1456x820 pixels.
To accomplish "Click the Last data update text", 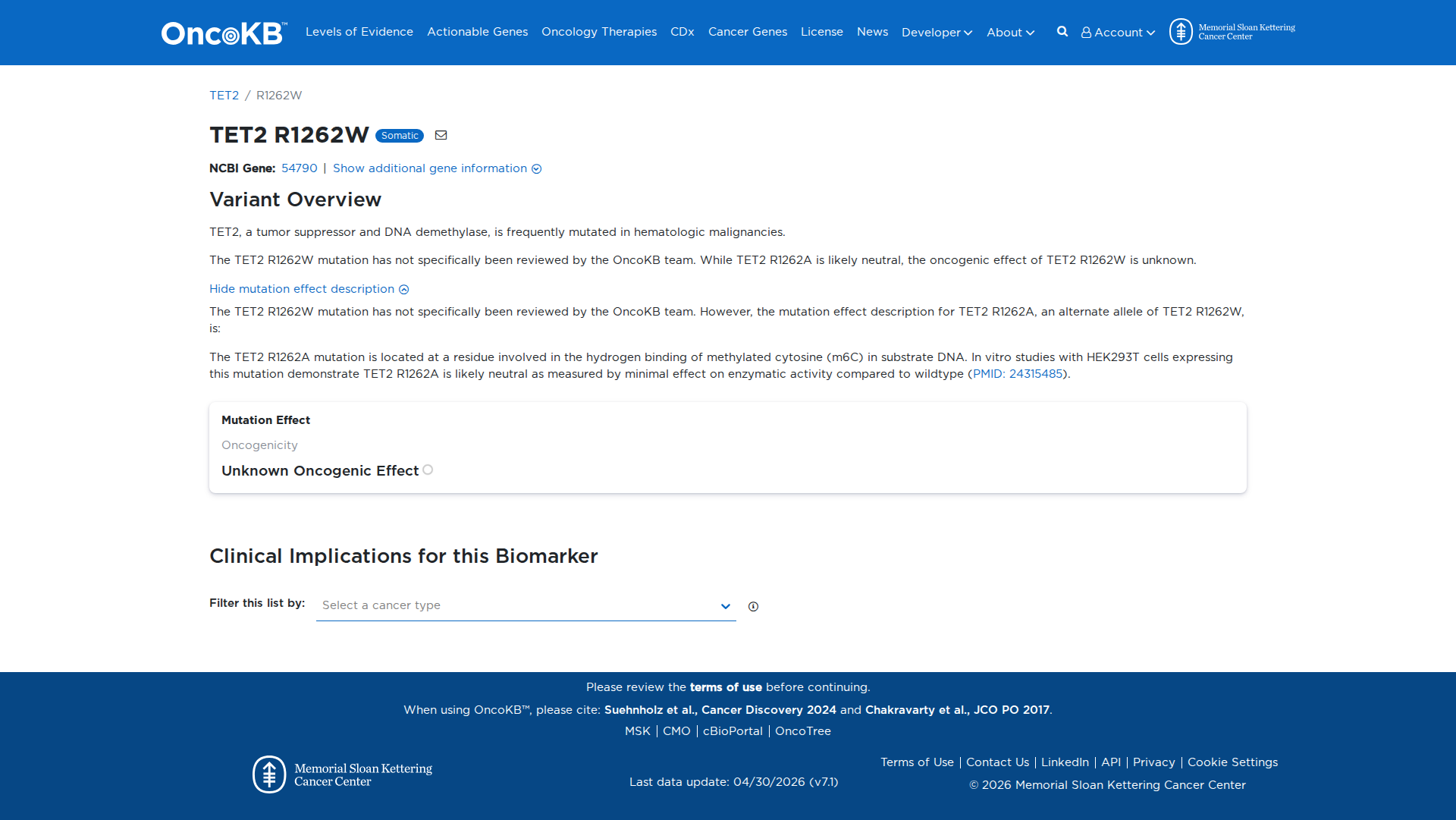I will pos(733,782).
